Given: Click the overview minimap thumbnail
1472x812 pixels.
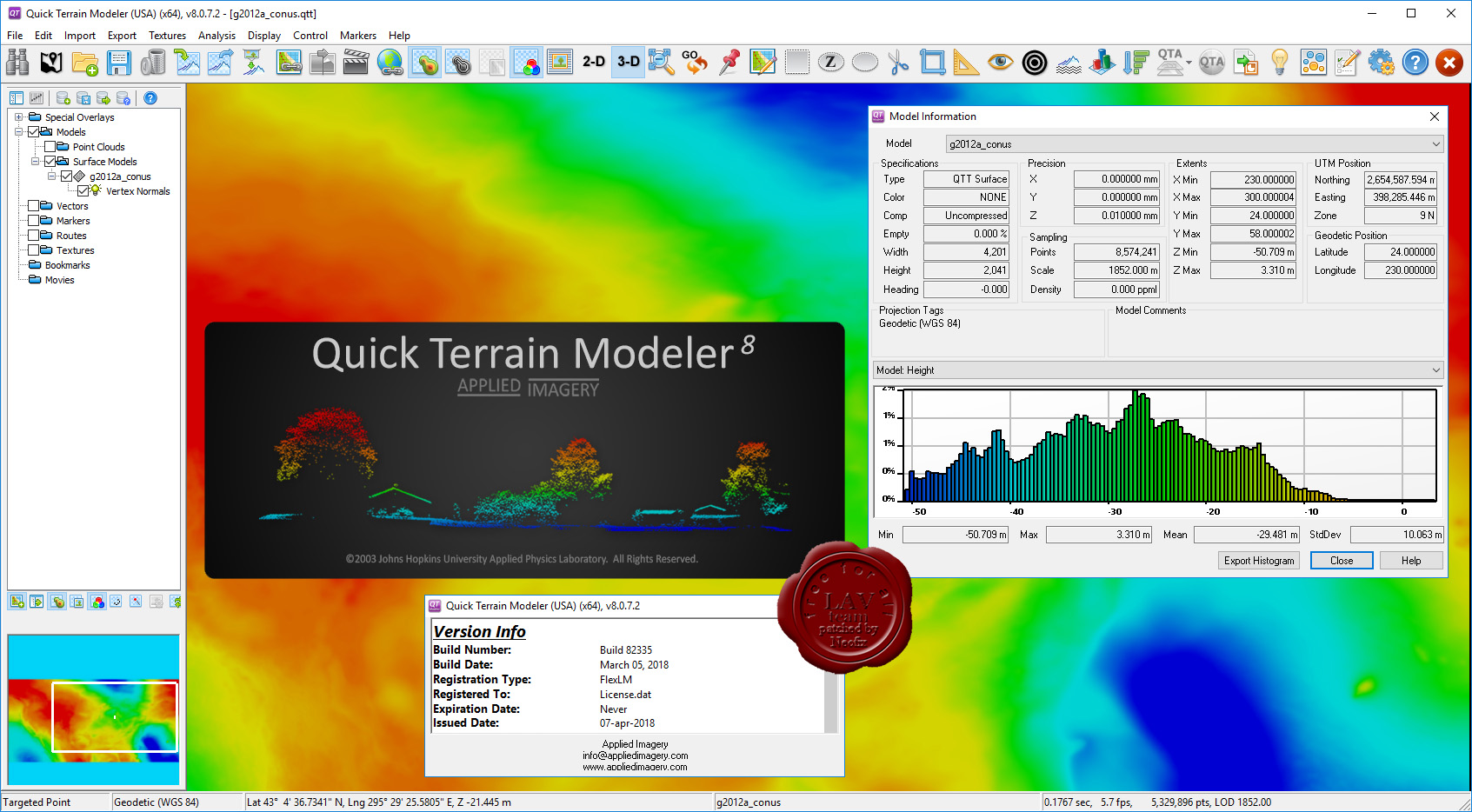Looking at the screenshot, I should pos(94,710).
